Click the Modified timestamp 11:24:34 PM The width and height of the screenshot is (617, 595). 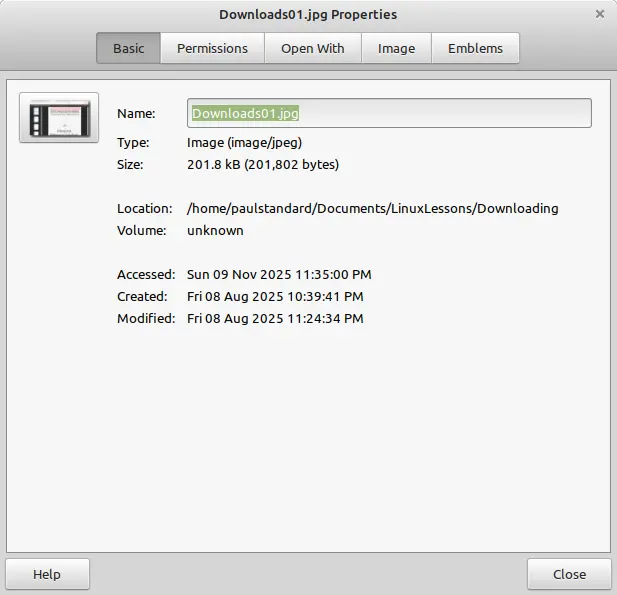325,319
